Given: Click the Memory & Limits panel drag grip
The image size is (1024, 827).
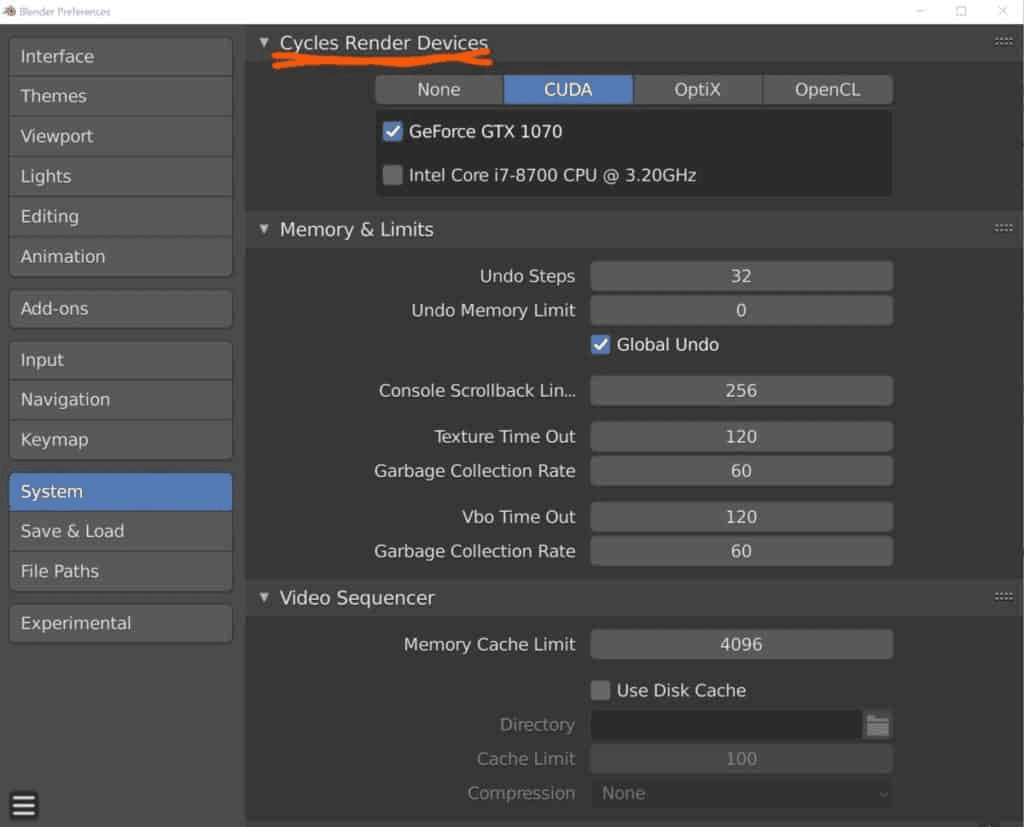Looking at the screenshot, I should tap(1003, 228).
